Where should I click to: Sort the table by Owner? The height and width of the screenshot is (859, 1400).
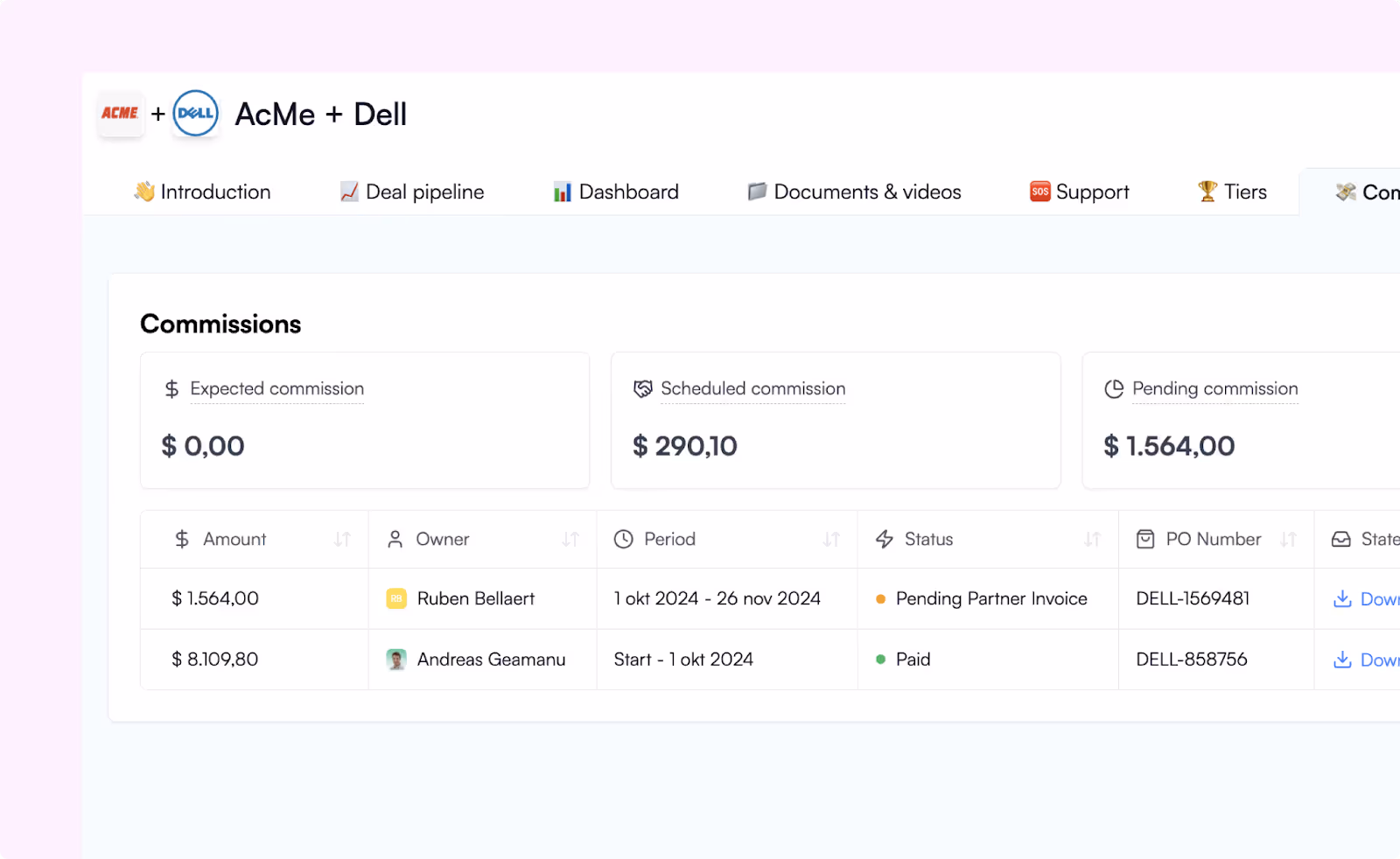[x=570, y=540]
